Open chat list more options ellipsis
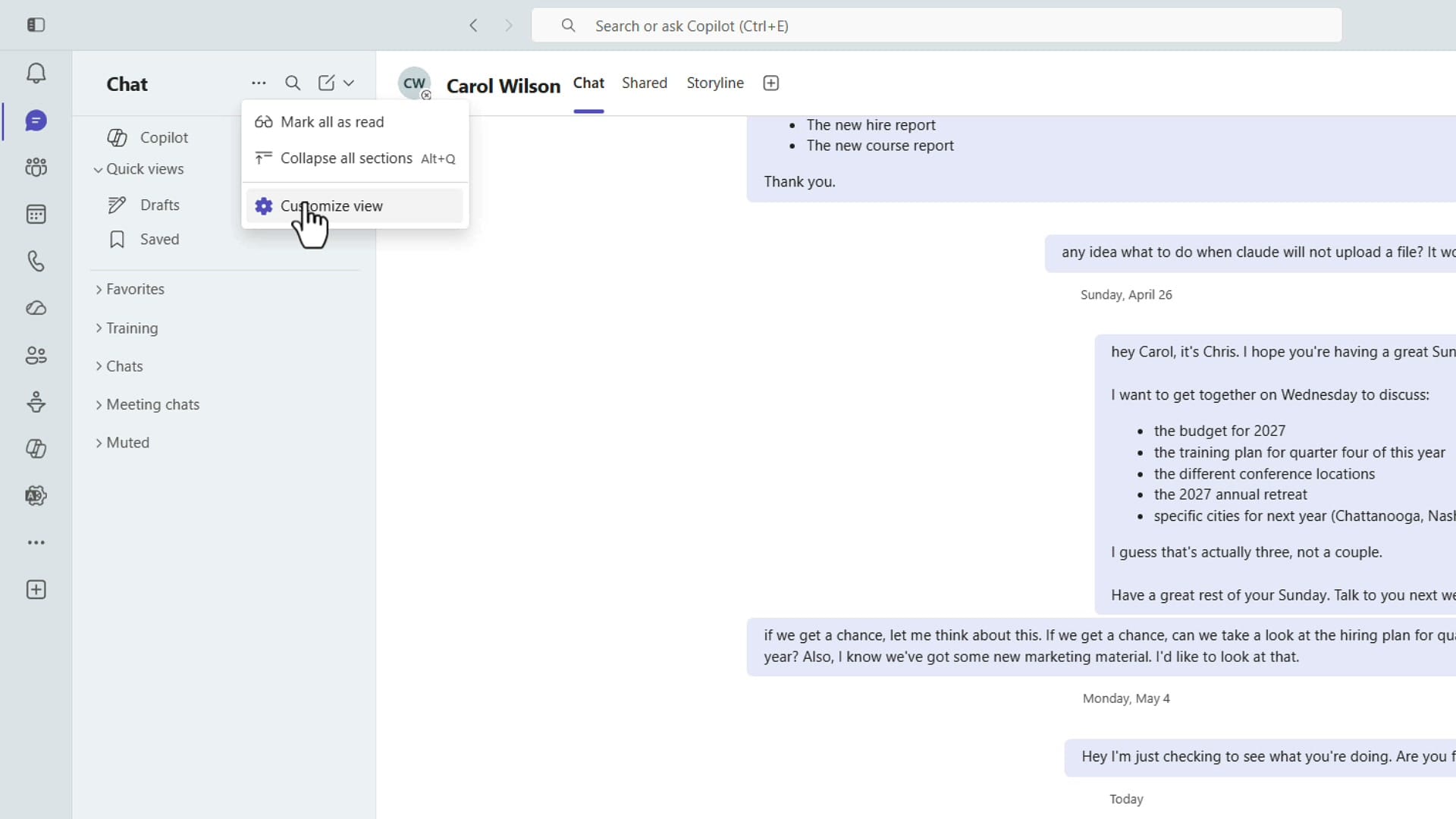The width and height of the screenshot is (1456, 819). [x=259, y=83]
